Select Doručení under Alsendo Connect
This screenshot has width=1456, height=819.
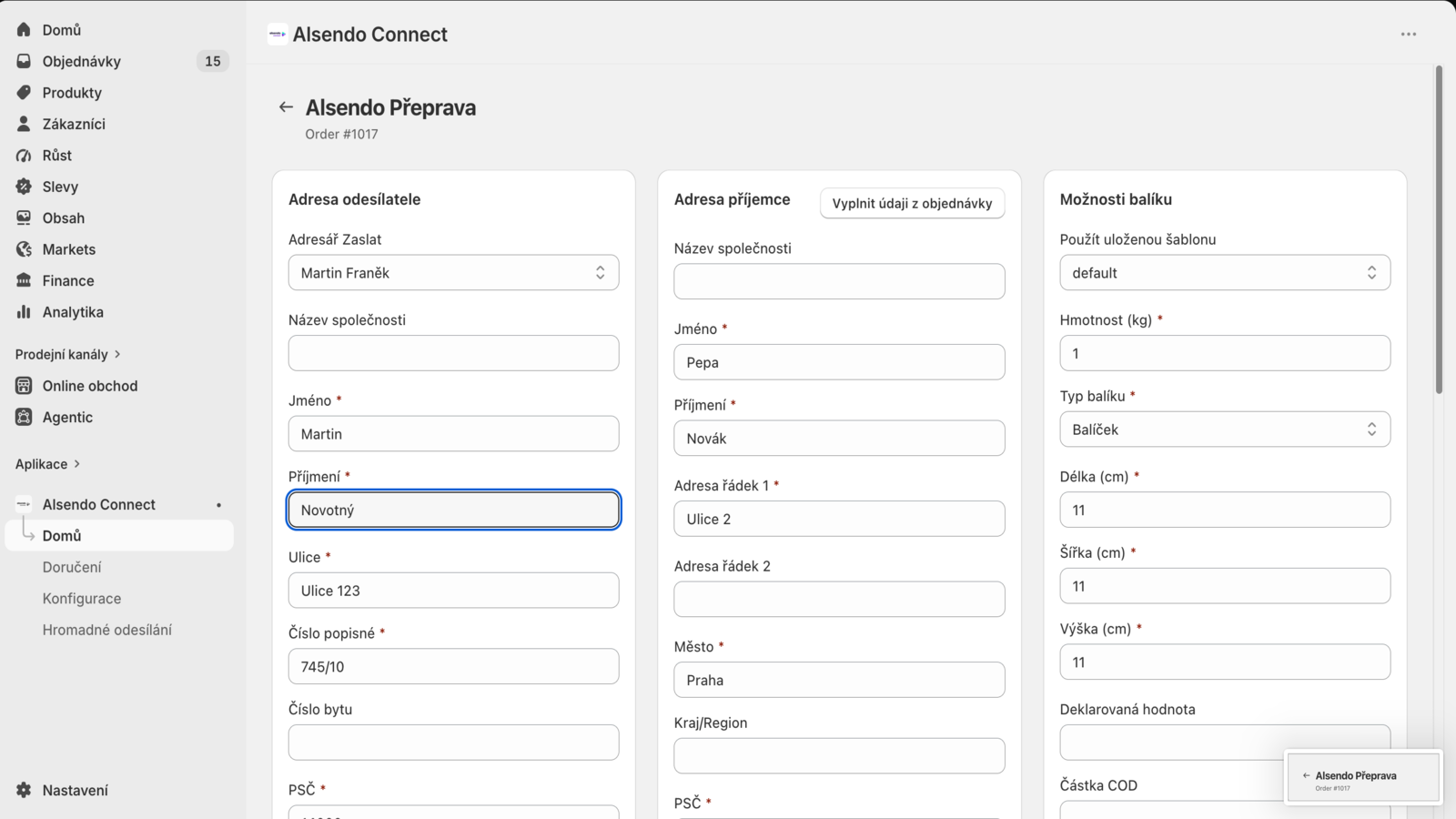pyautogui.click(x=72, y=567)
